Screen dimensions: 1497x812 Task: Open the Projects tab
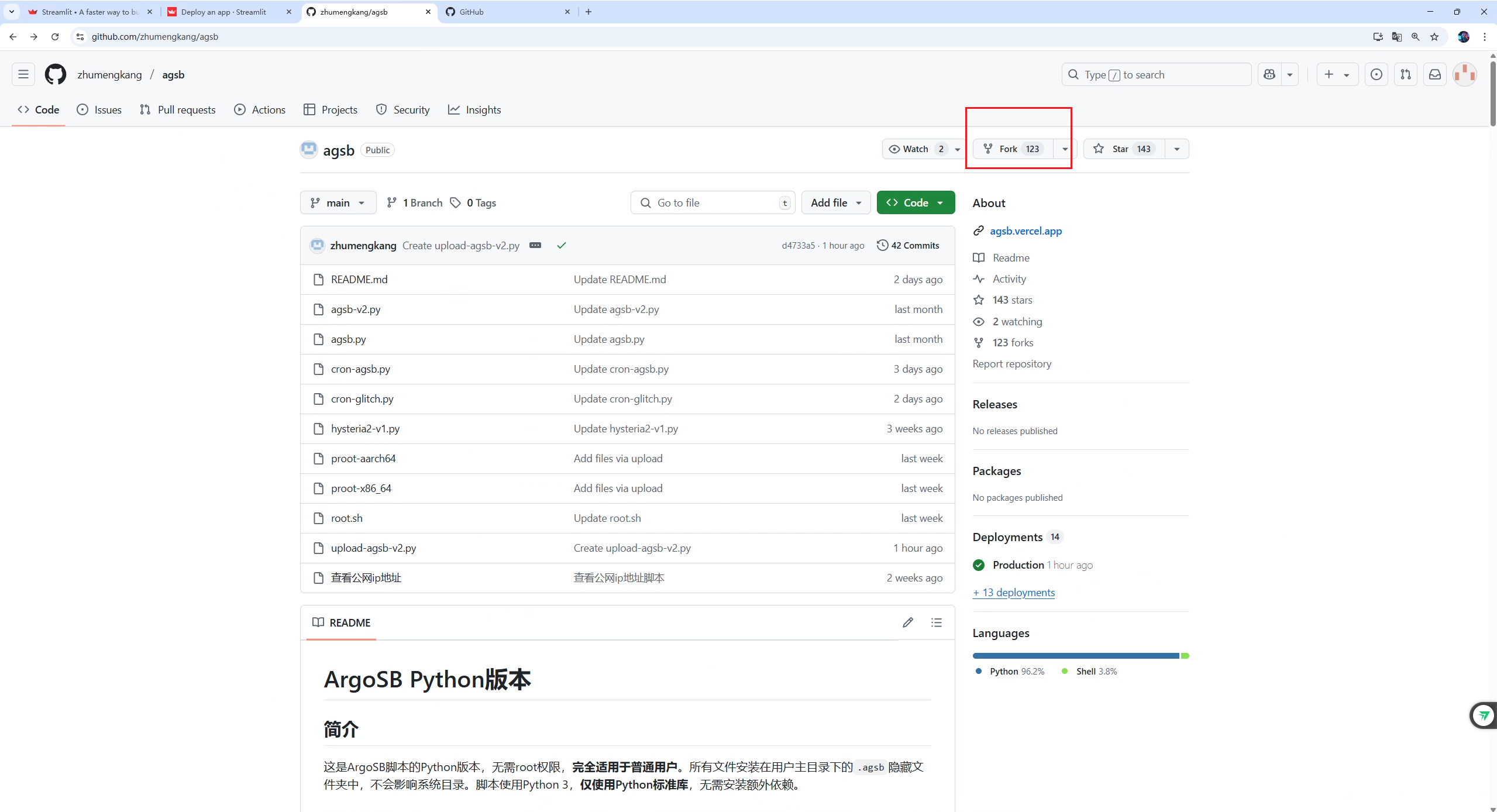click(x=331, y=109)
